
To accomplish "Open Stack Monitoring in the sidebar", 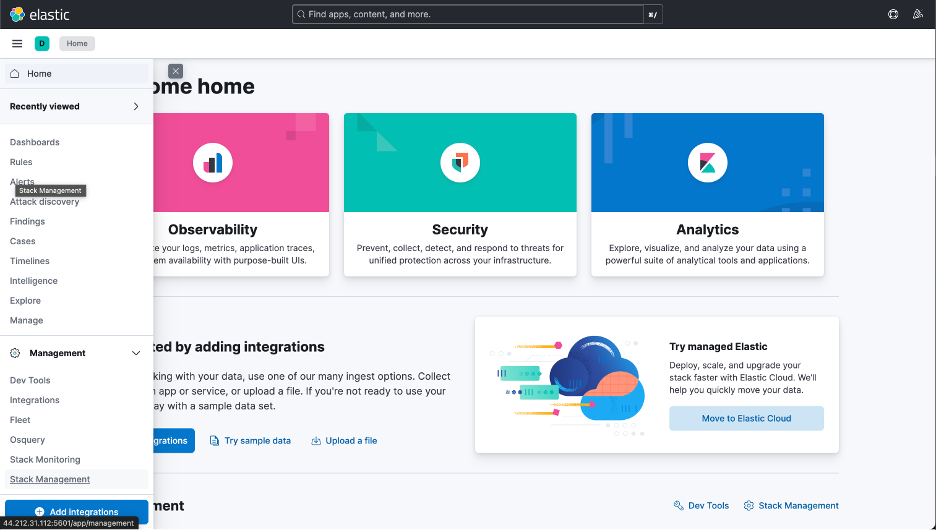I will 45,459.
